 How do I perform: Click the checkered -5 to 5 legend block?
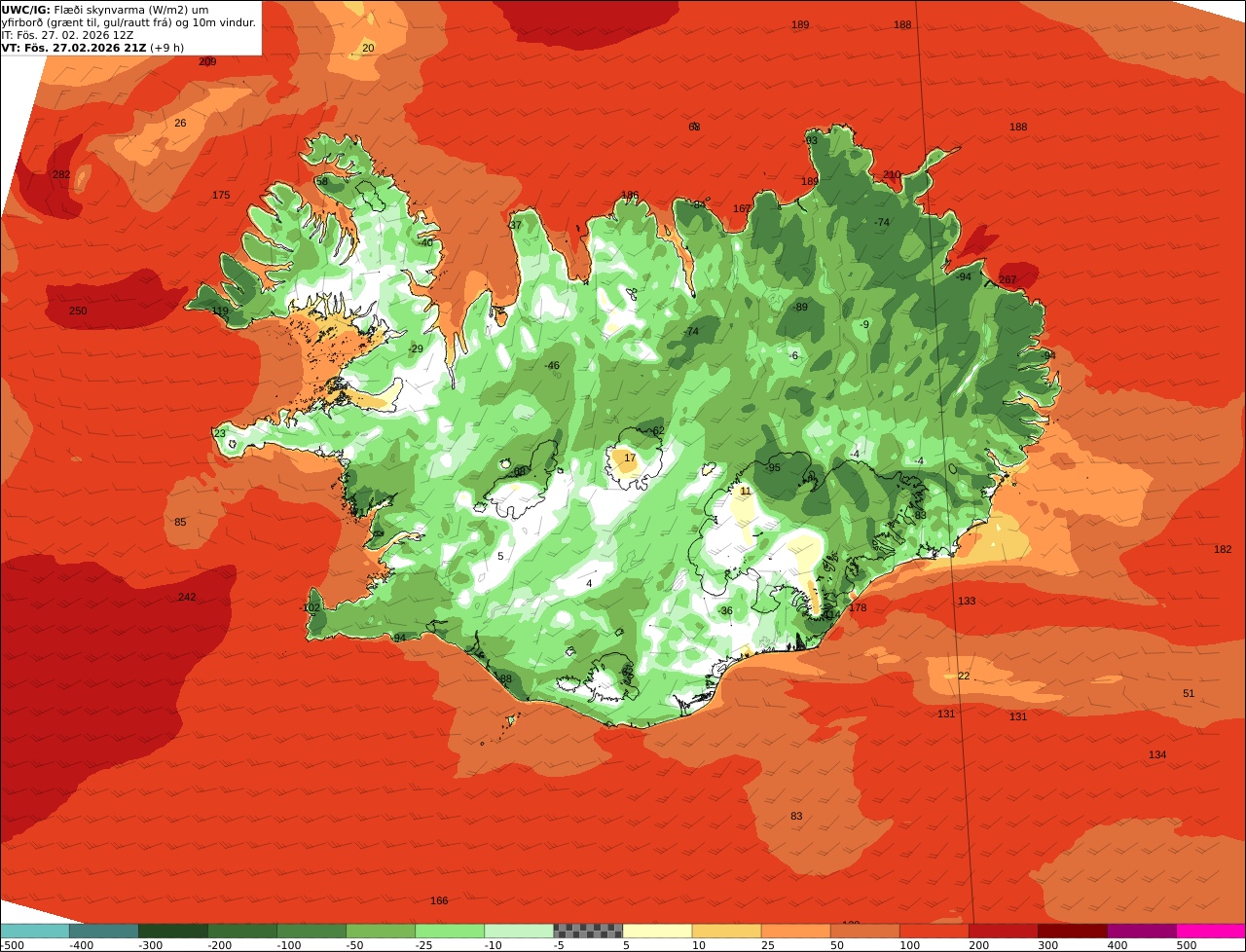[587, 931]
